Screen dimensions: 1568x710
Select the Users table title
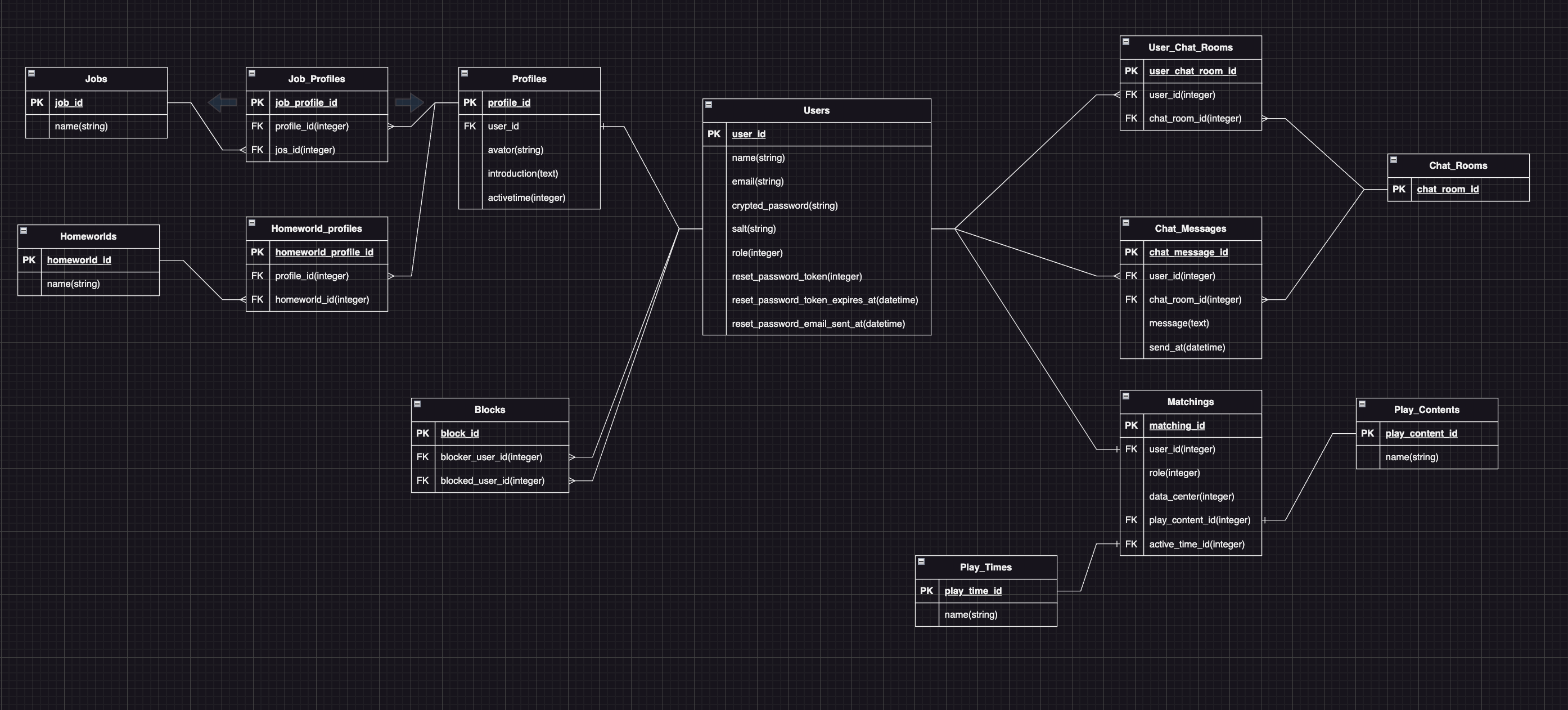click(815, 110)
